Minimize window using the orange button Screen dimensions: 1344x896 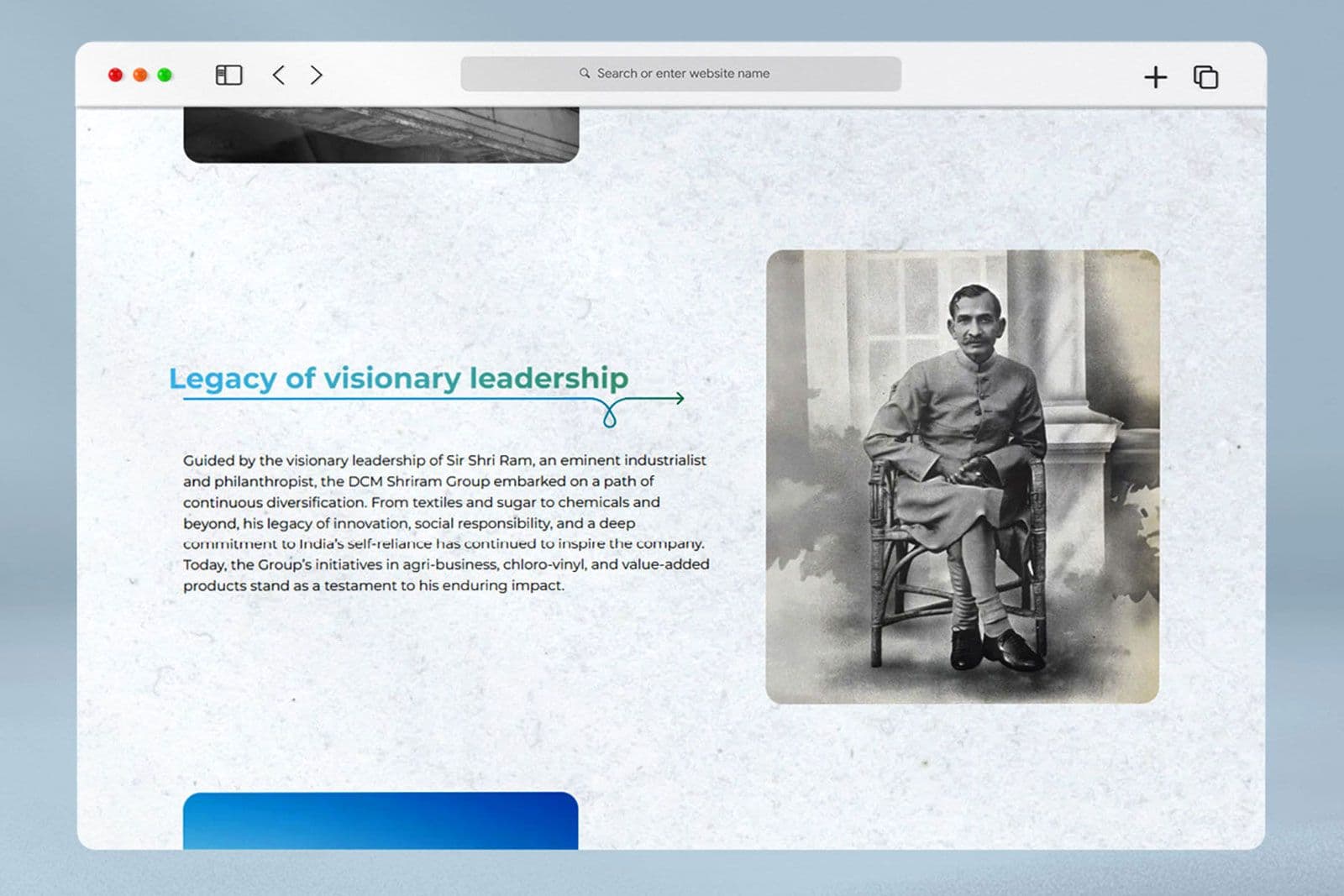[140, 75]
